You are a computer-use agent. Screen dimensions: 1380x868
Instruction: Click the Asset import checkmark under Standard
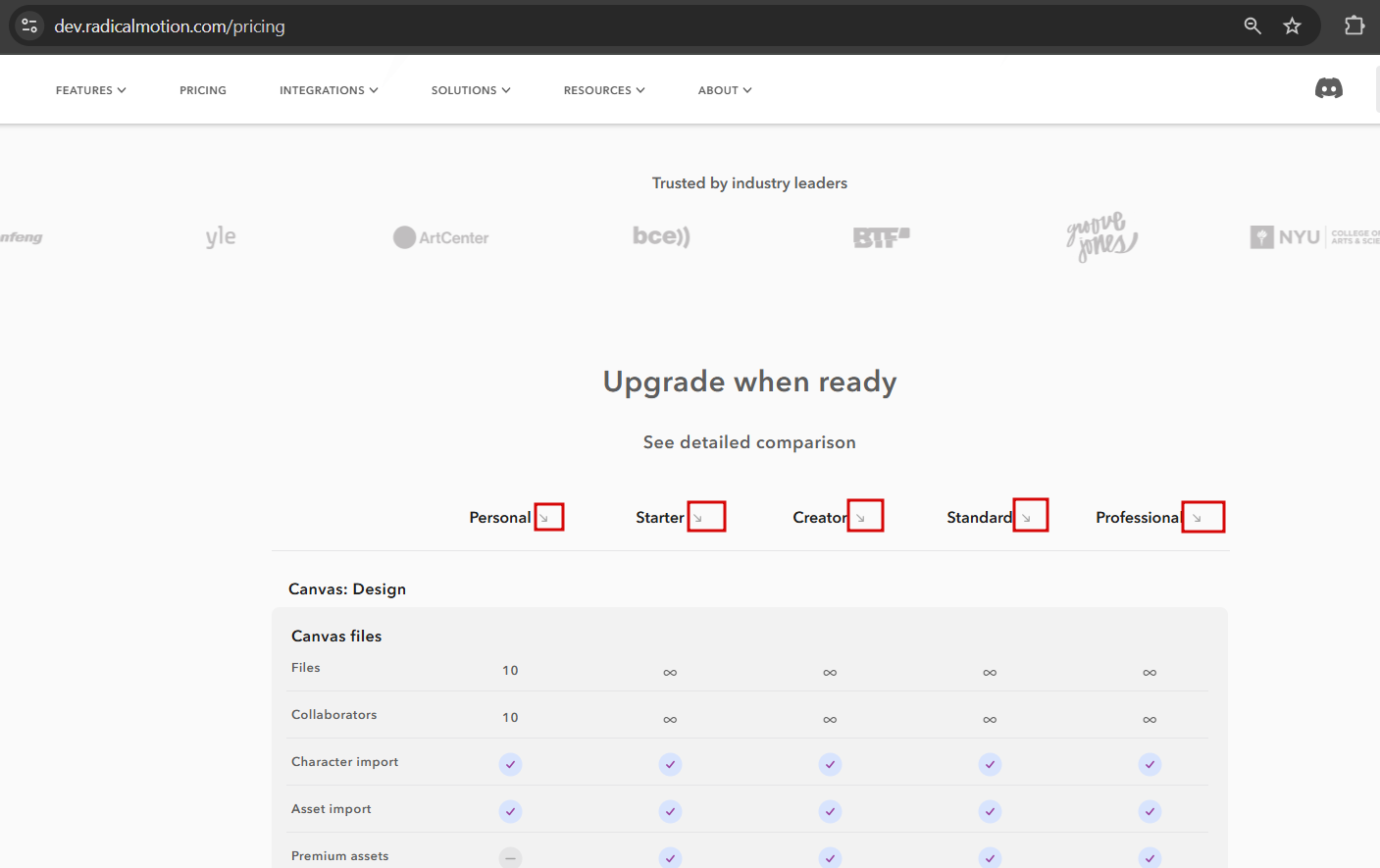click(990, 811)
